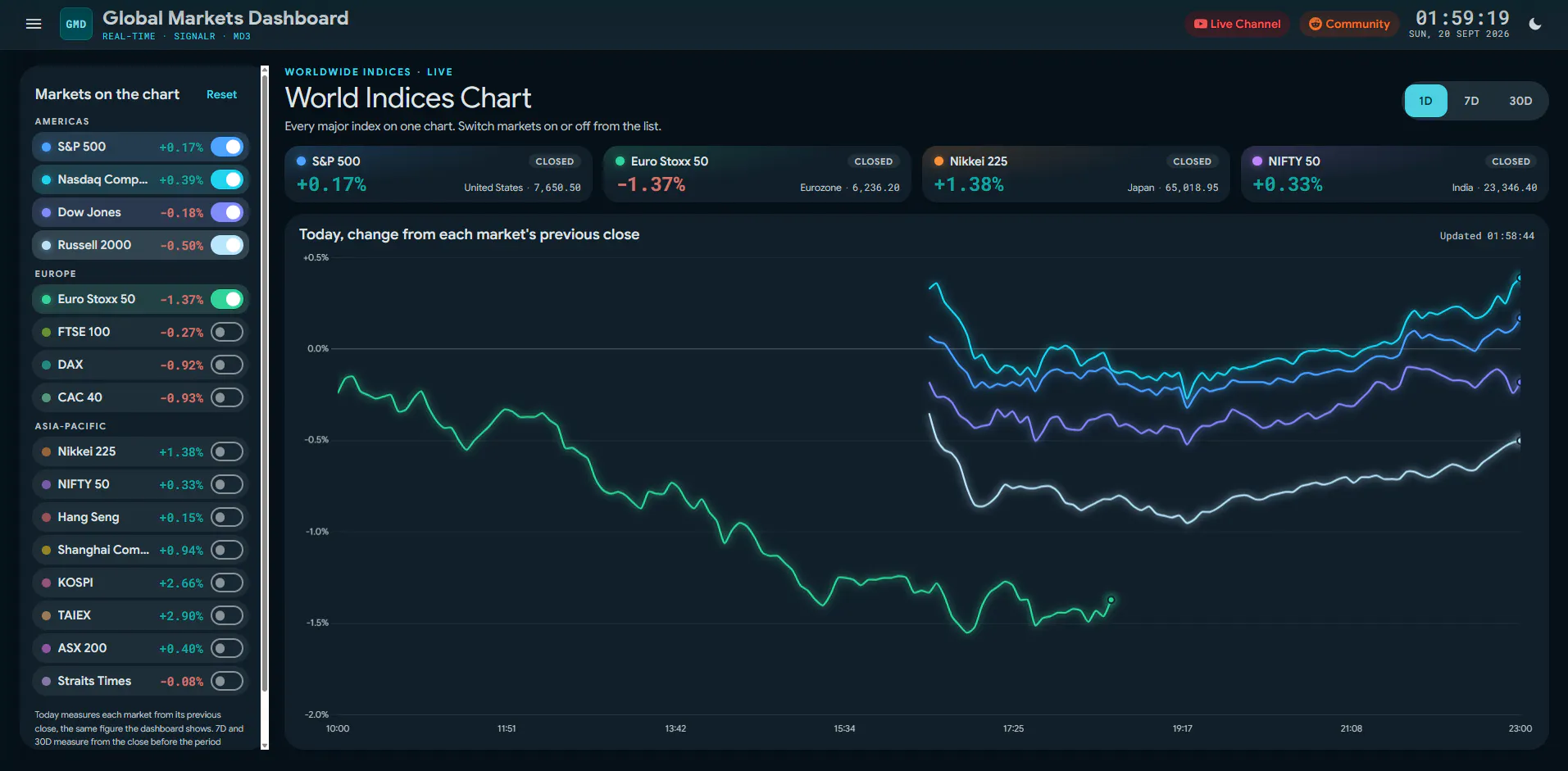Viewport: 1568px width, 771px height.
Task: Toggle dark mode moon icon
Action: pyautogui.click(x=1535, y=24)
